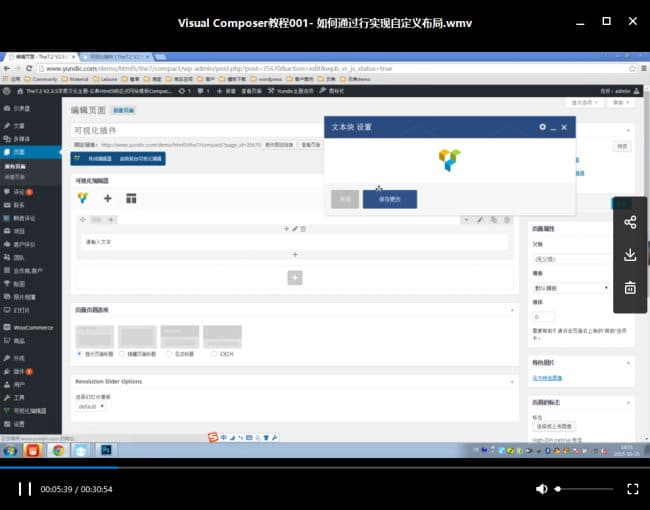Switch to the first browser tab
650x510 pixels.
(x=41, y=56)
